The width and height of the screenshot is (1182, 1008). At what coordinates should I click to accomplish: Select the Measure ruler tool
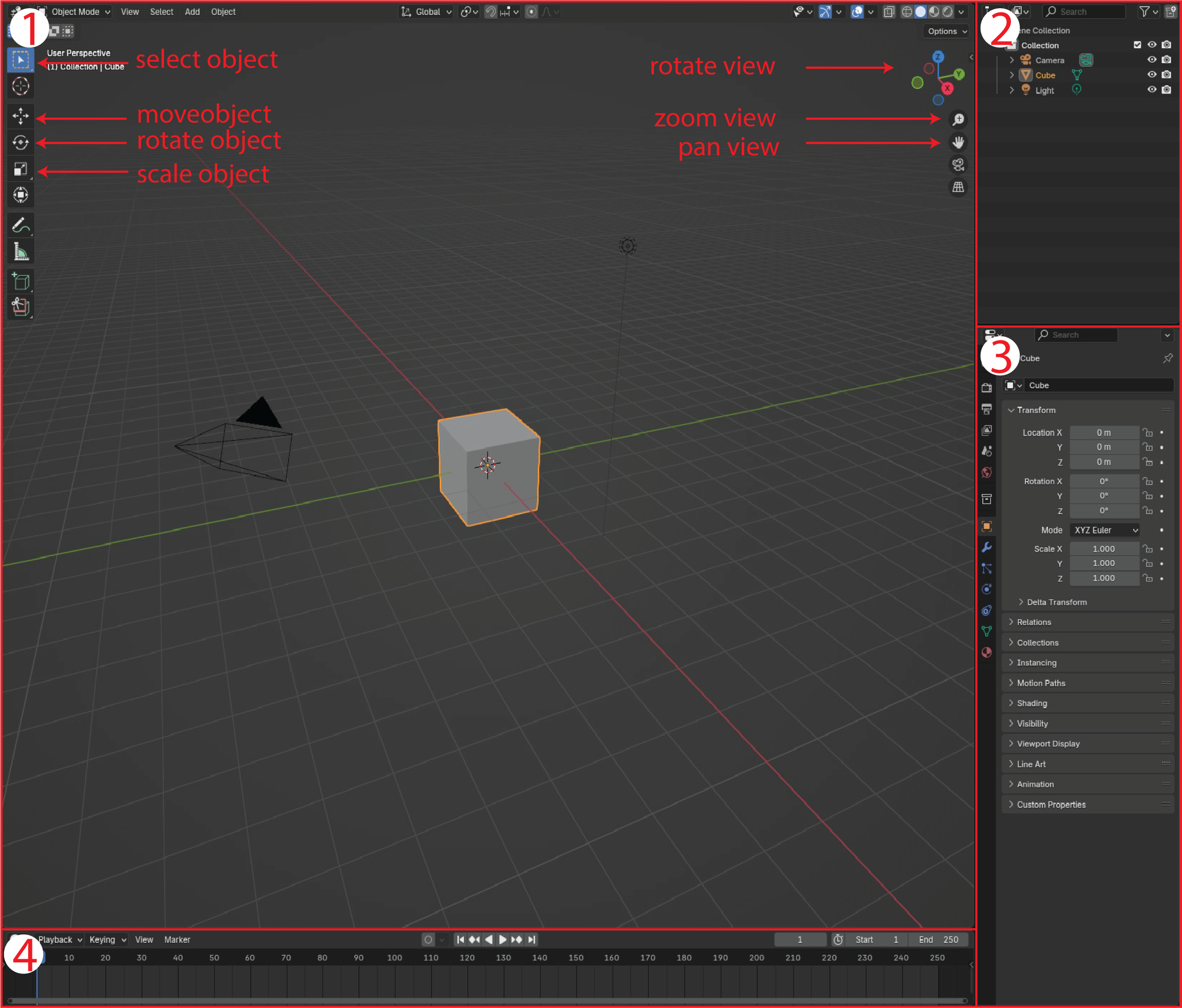(21, 252)
